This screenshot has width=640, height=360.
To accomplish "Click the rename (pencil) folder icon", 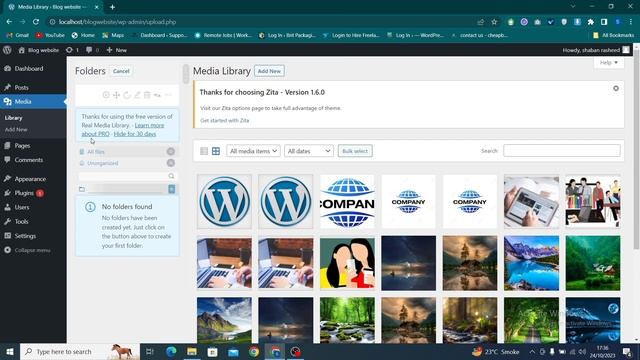I will [137, 95].
